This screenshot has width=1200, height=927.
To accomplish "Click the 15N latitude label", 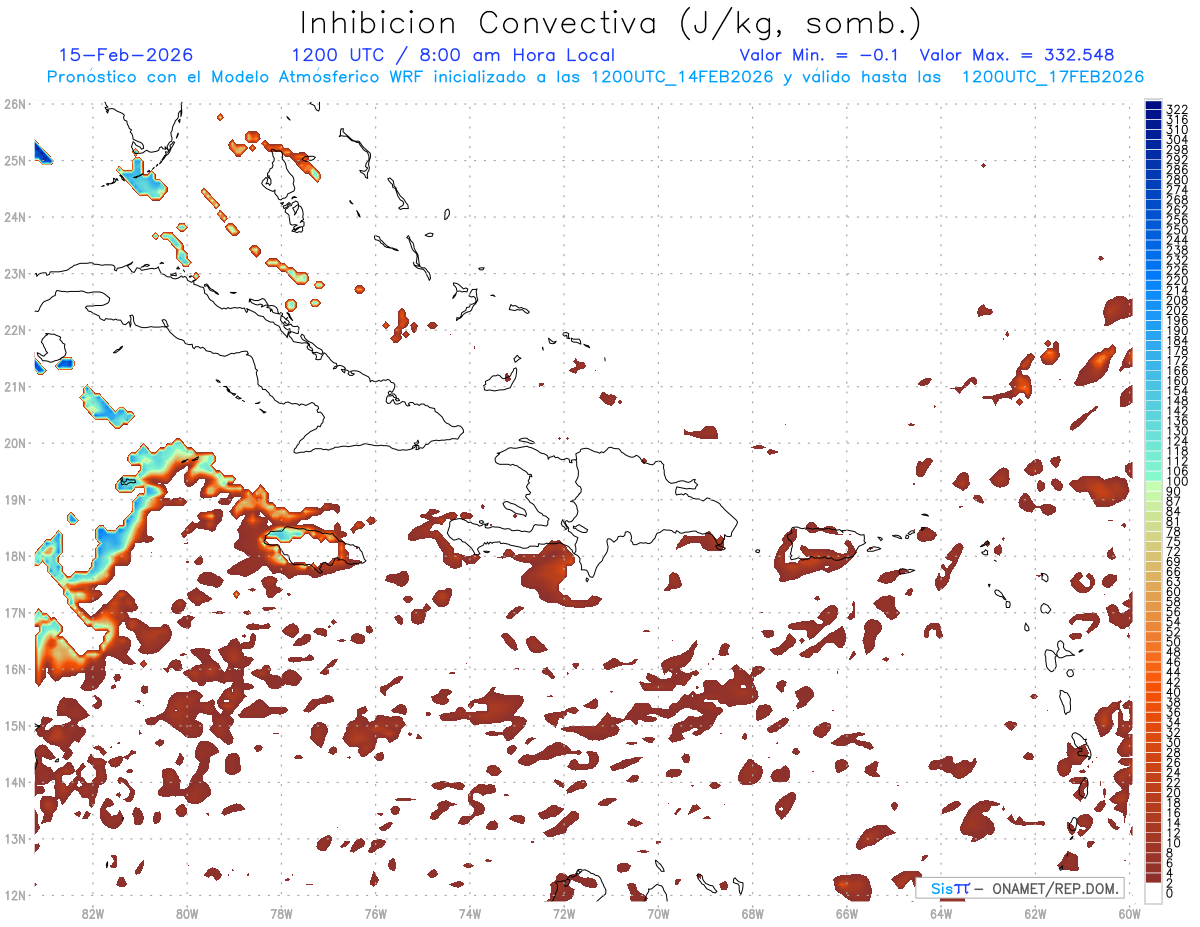I will click(x=15, y=725).
